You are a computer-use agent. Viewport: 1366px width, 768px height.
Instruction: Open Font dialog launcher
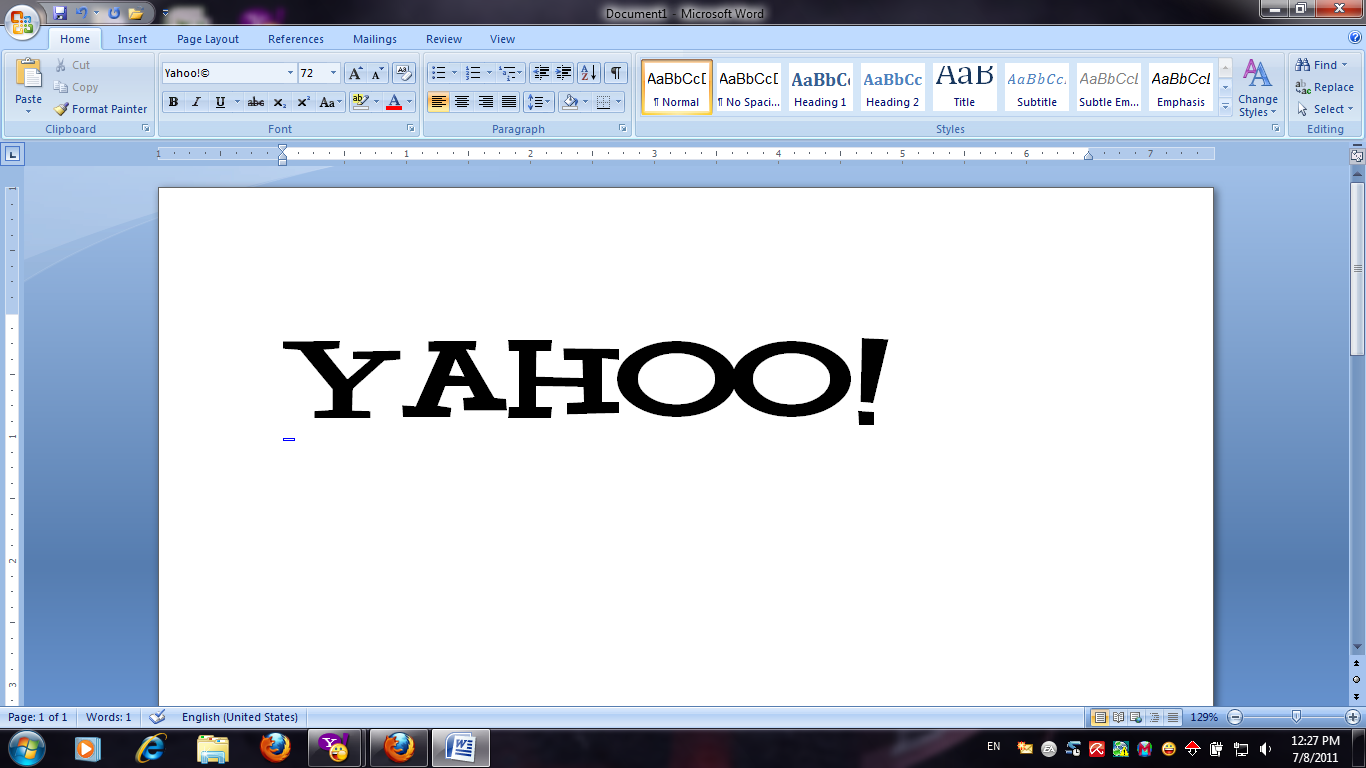(x=410, y=129)
